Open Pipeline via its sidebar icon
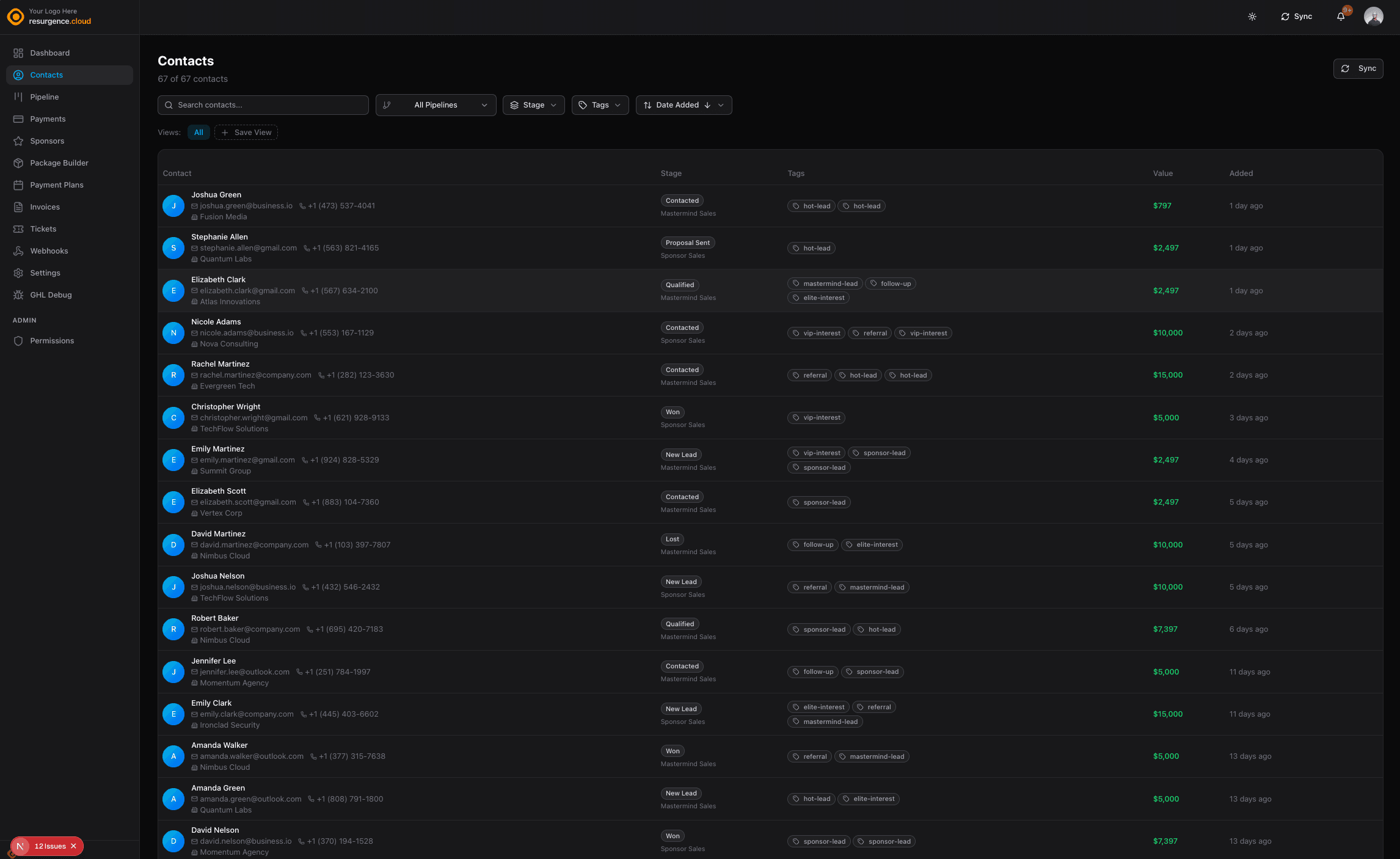 tap(19, 97)
